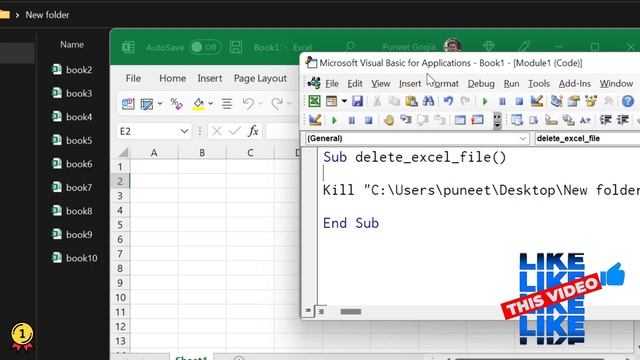Screen dimensions: 640x360
Task: Click the Outdent icon on Edit toolbar
Action: pos(622,120)
